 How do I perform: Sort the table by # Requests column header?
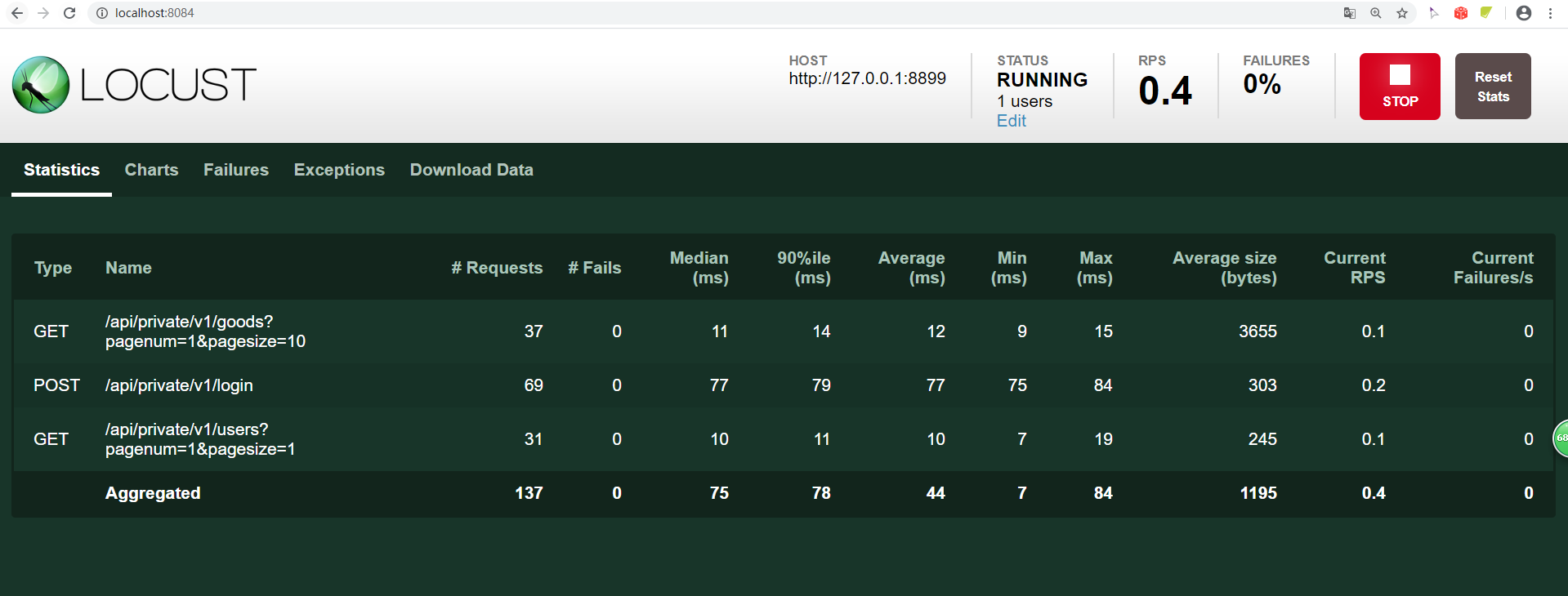[496, 268]
